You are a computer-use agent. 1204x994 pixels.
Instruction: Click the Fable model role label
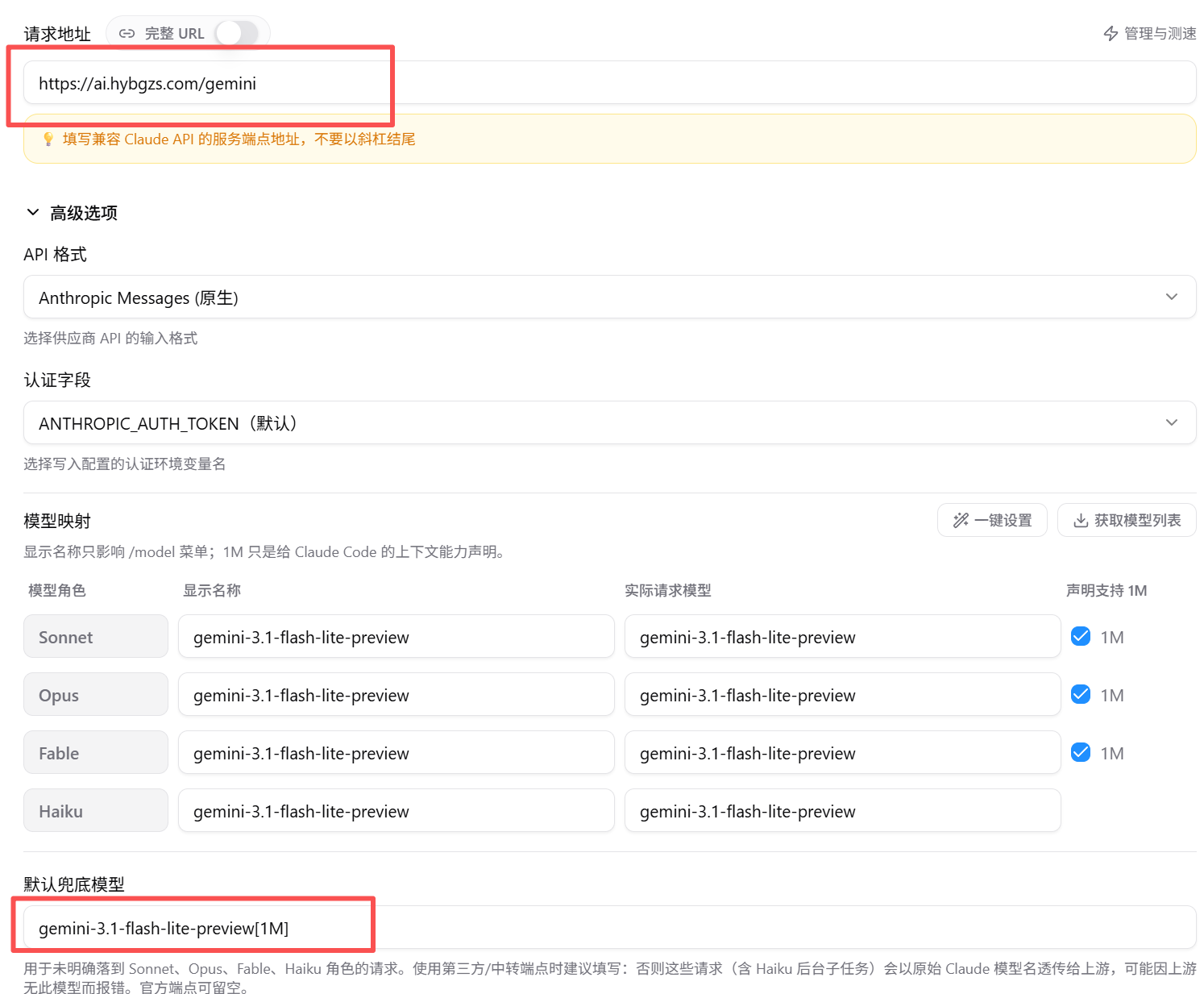click(96, 752)
